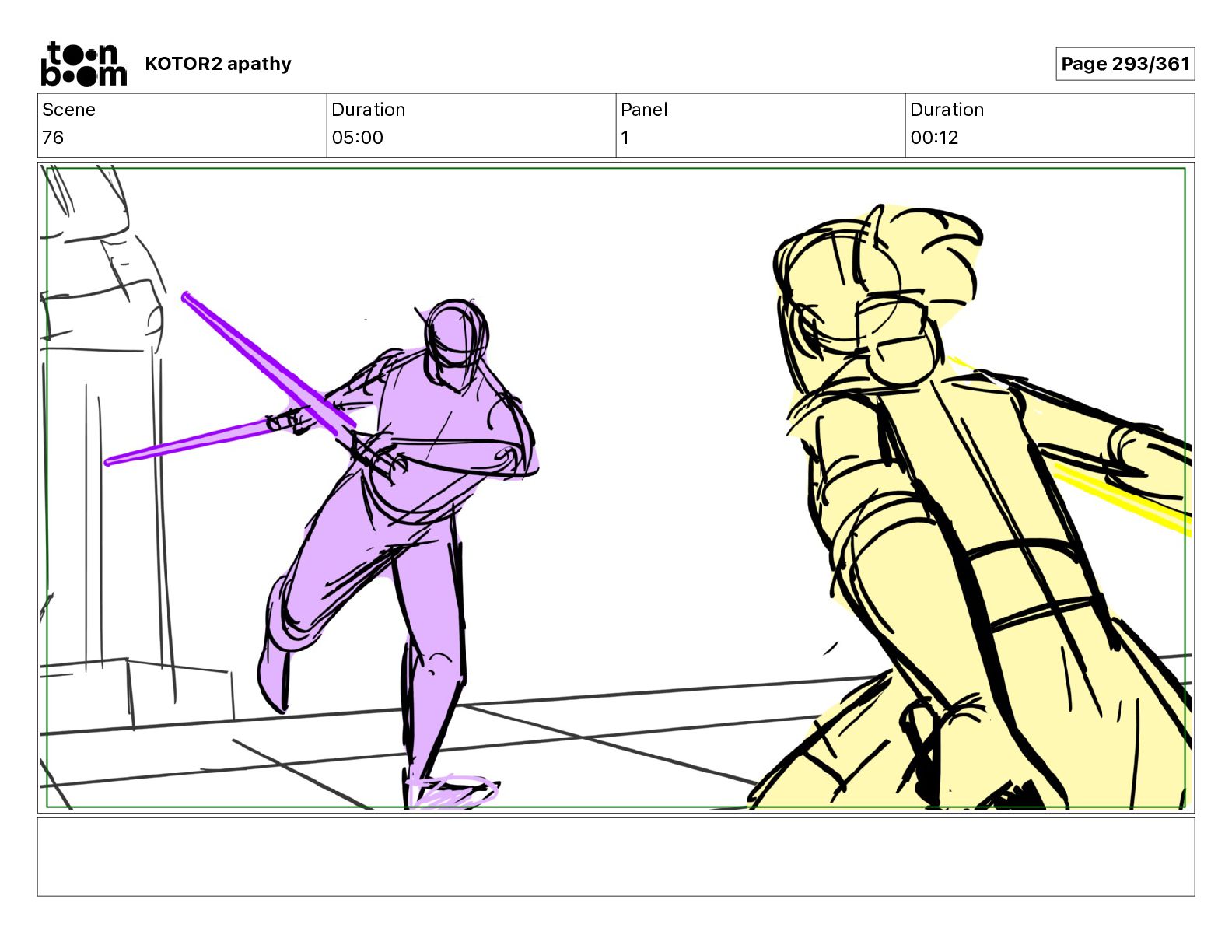The height and width of the screenshot is (952, 1232).
Task: Click the Toon Boom logo
Action: click(x=83, y=64)
